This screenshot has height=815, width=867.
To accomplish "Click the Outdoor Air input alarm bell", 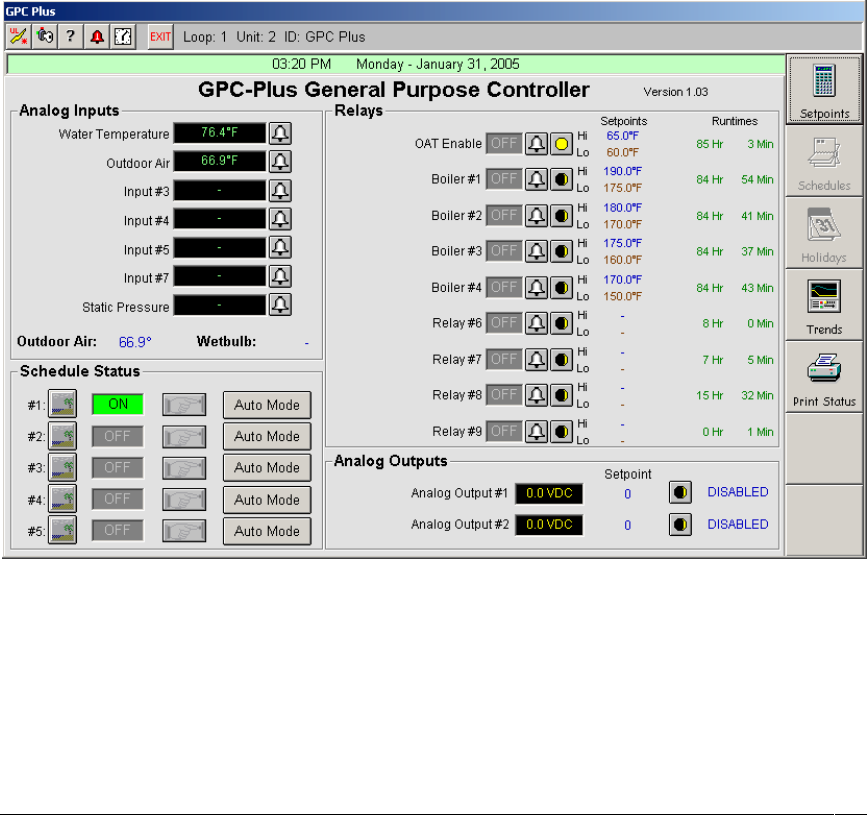I will tap(280, 162).
